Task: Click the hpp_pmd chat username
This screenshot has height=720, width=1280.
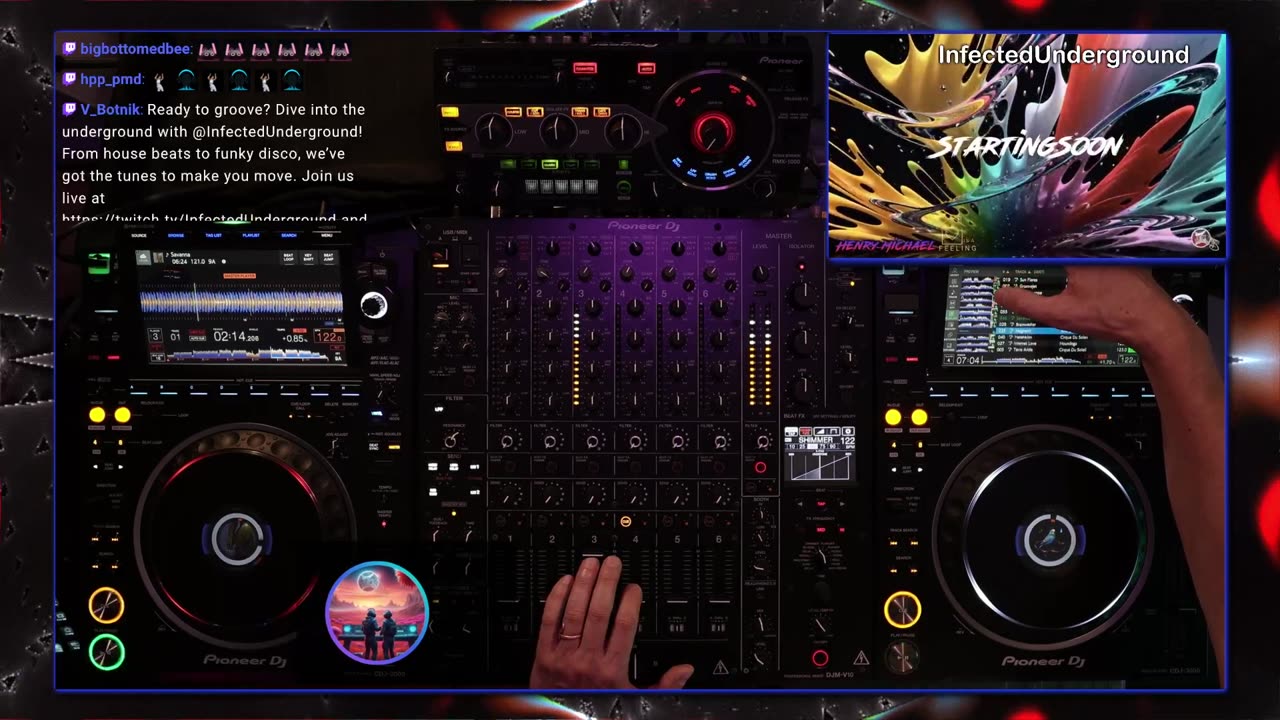Action: (x=112, y=79)
